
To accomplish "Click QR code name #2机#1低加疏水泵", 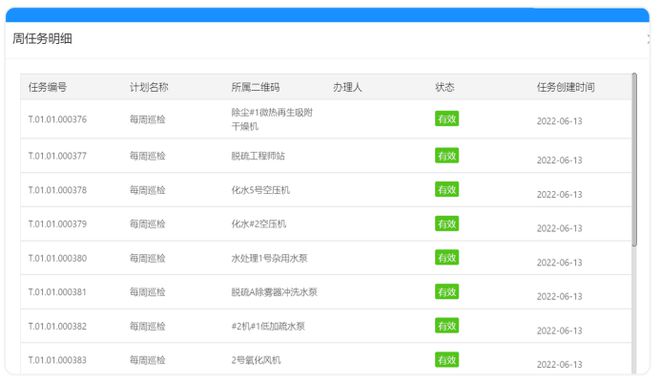I will coord(268,326).
